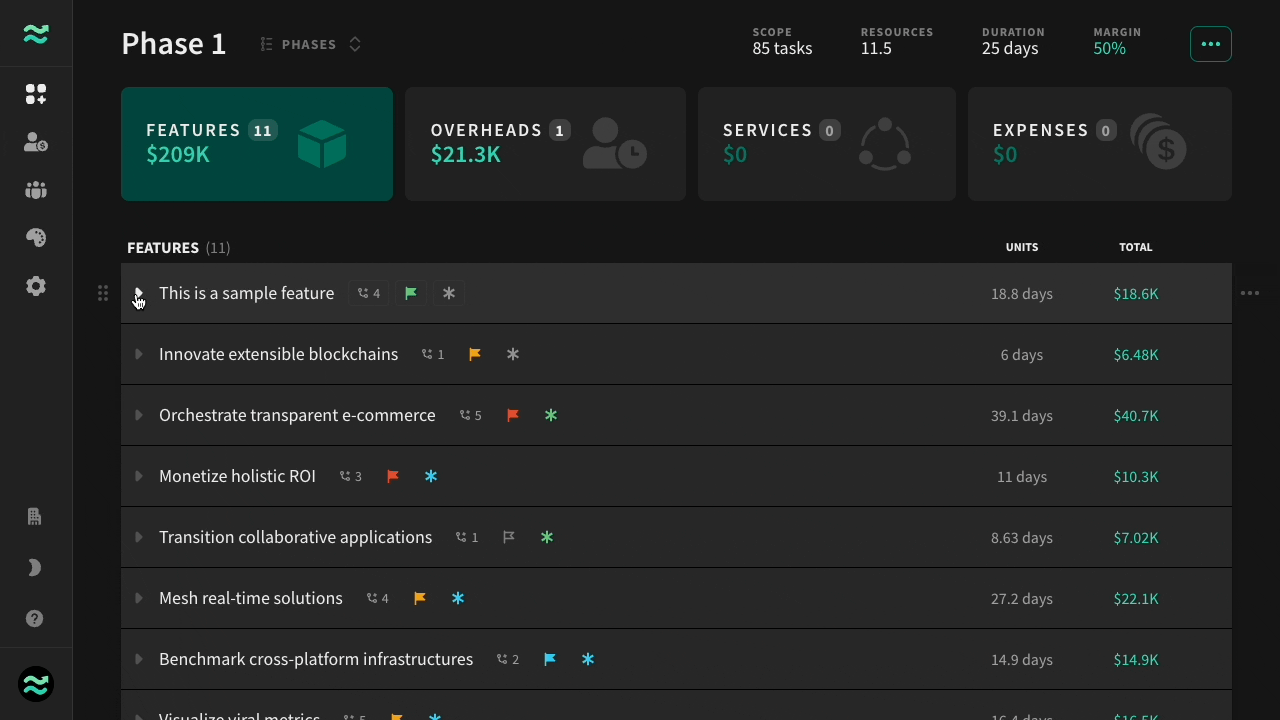
Task: Toggle dark mode moon icon
Action: [x=35, y=568]
